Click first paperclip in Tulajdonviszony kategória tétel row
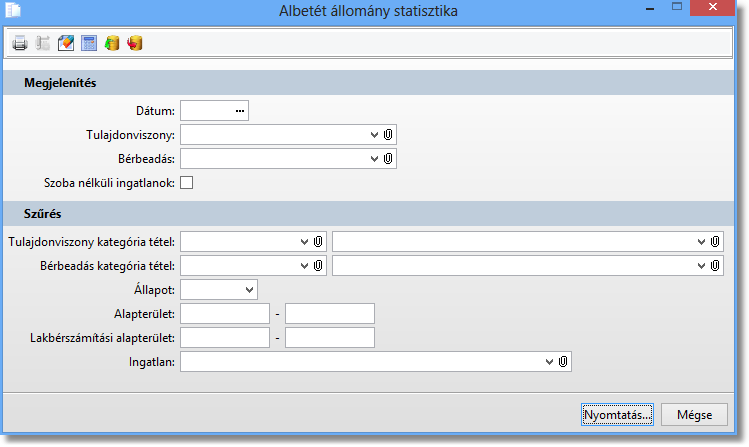Screen dimensions: 749x447 click(x=318, y=242)
